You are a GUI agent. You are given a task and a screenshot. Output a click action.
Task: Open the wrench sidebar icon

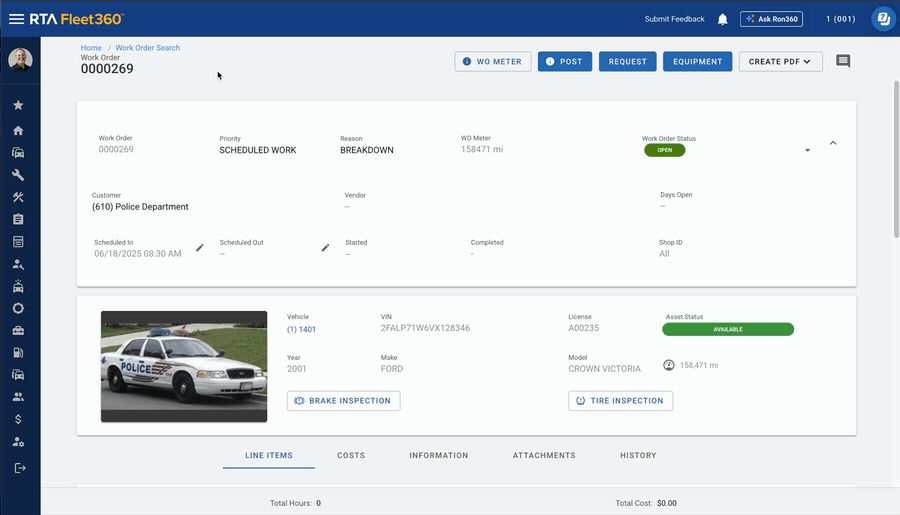coord(18,175)
